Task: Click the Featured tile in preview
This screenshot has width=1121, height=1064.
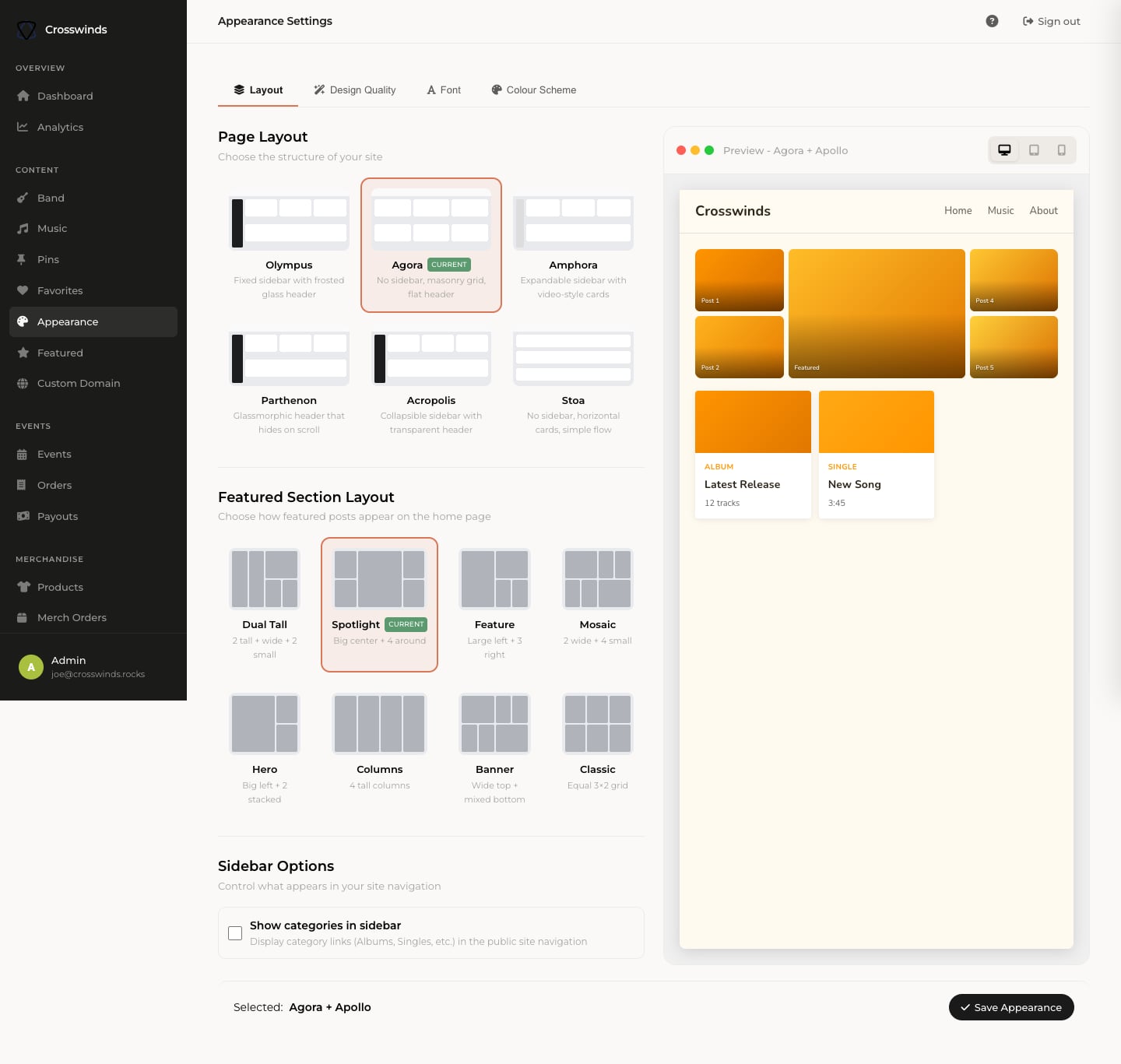Action: point(877,314)
